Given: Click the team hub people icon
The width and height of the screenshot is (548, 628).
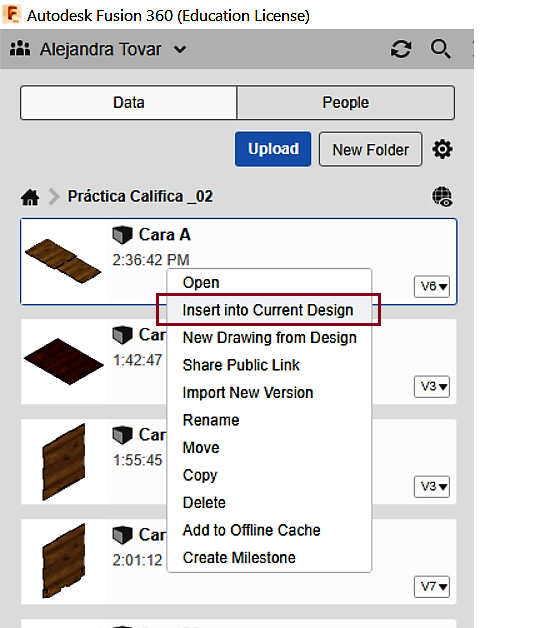Looking at the screenshot, I should coord(20,49).
